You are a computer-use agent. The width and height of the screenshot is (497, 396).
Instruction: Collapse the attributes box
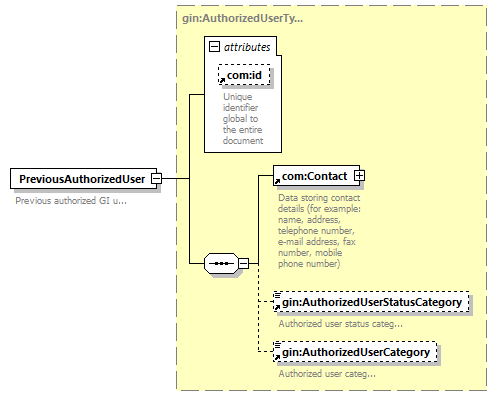tap(214, 46)
